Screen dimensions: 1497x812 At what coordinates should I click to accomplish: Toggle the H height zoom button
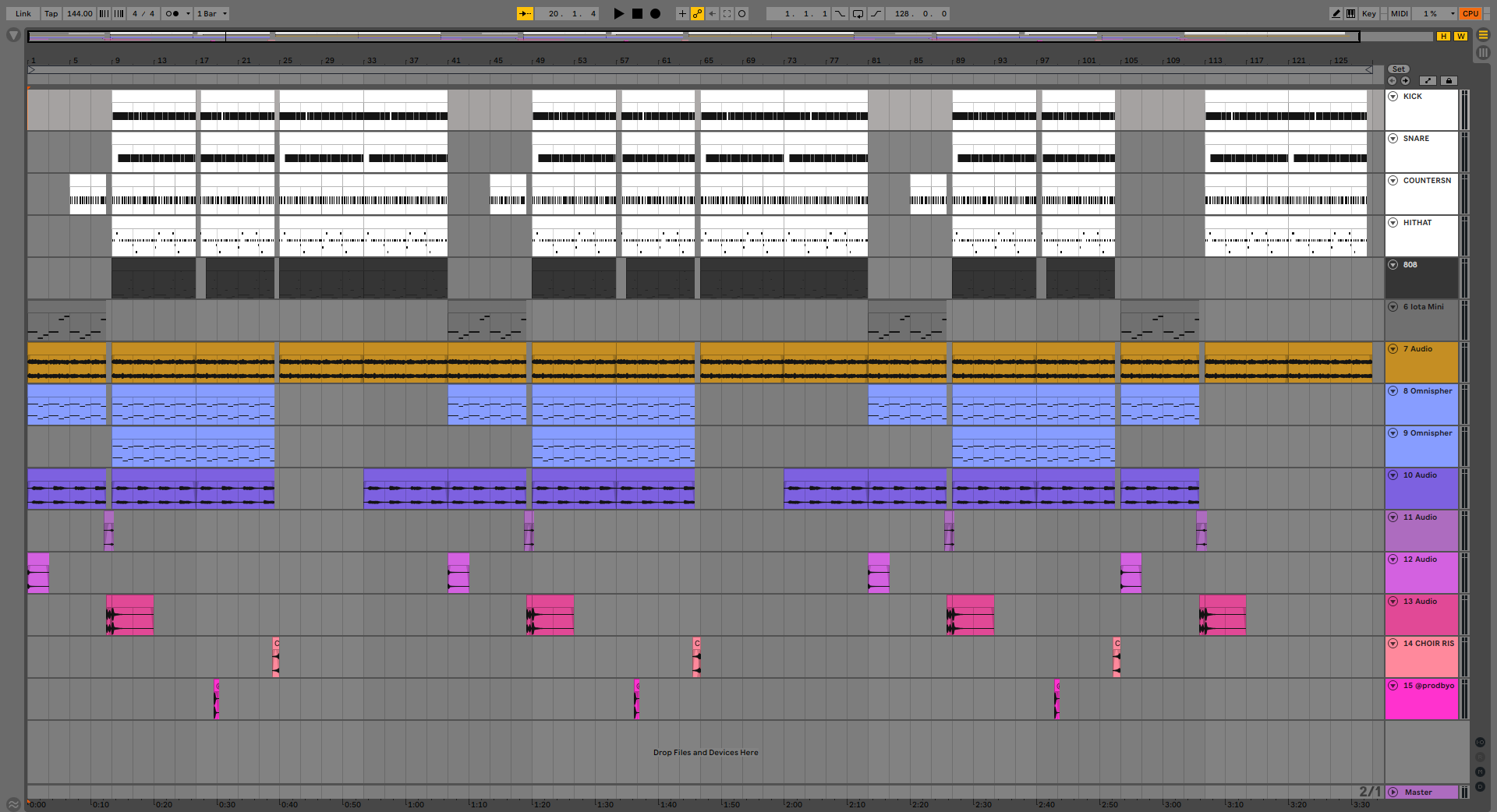pos(1444,37)
